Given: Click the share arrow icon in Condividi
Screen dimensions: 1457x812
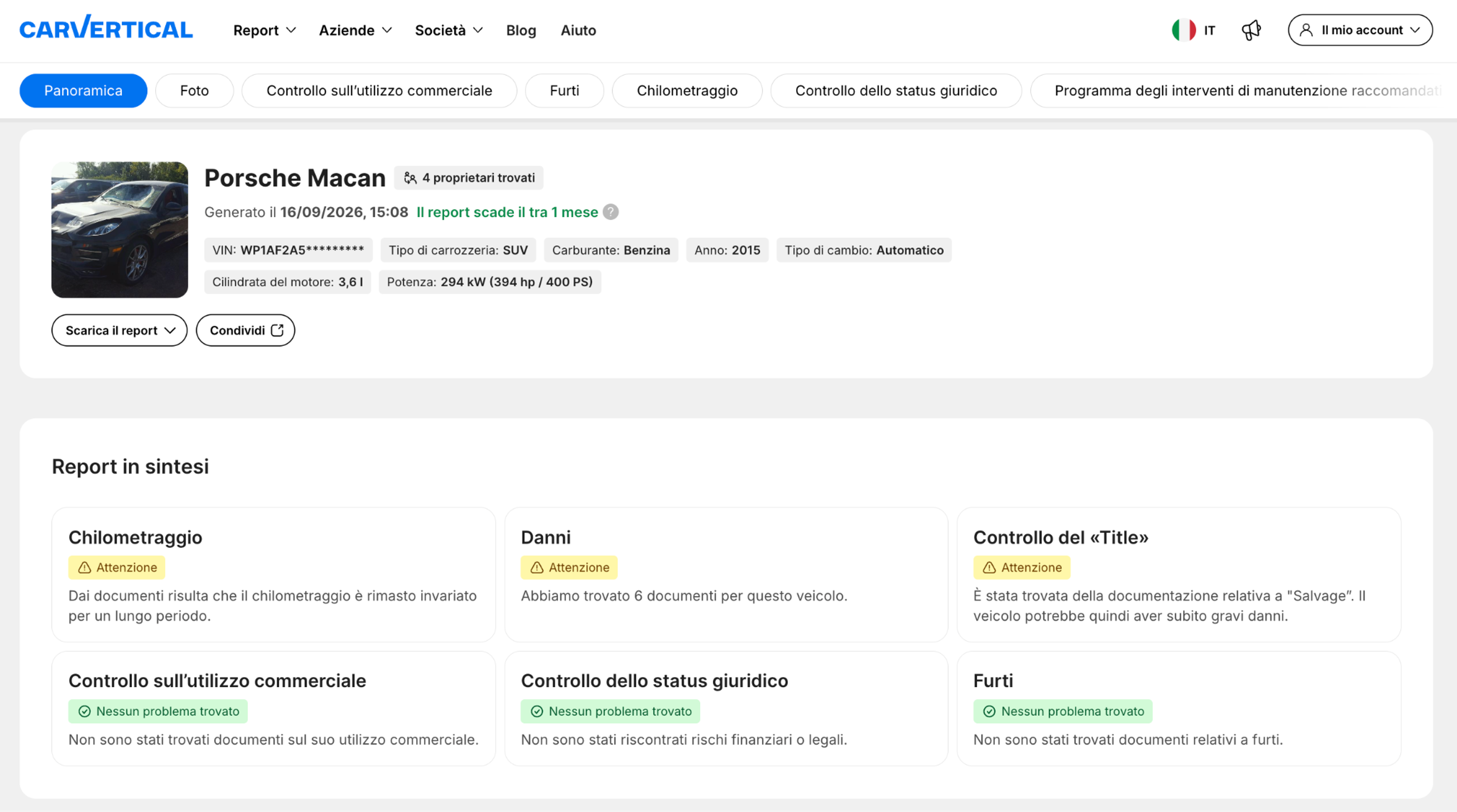Looking at the screenshot, I should [x=277, y=330].
